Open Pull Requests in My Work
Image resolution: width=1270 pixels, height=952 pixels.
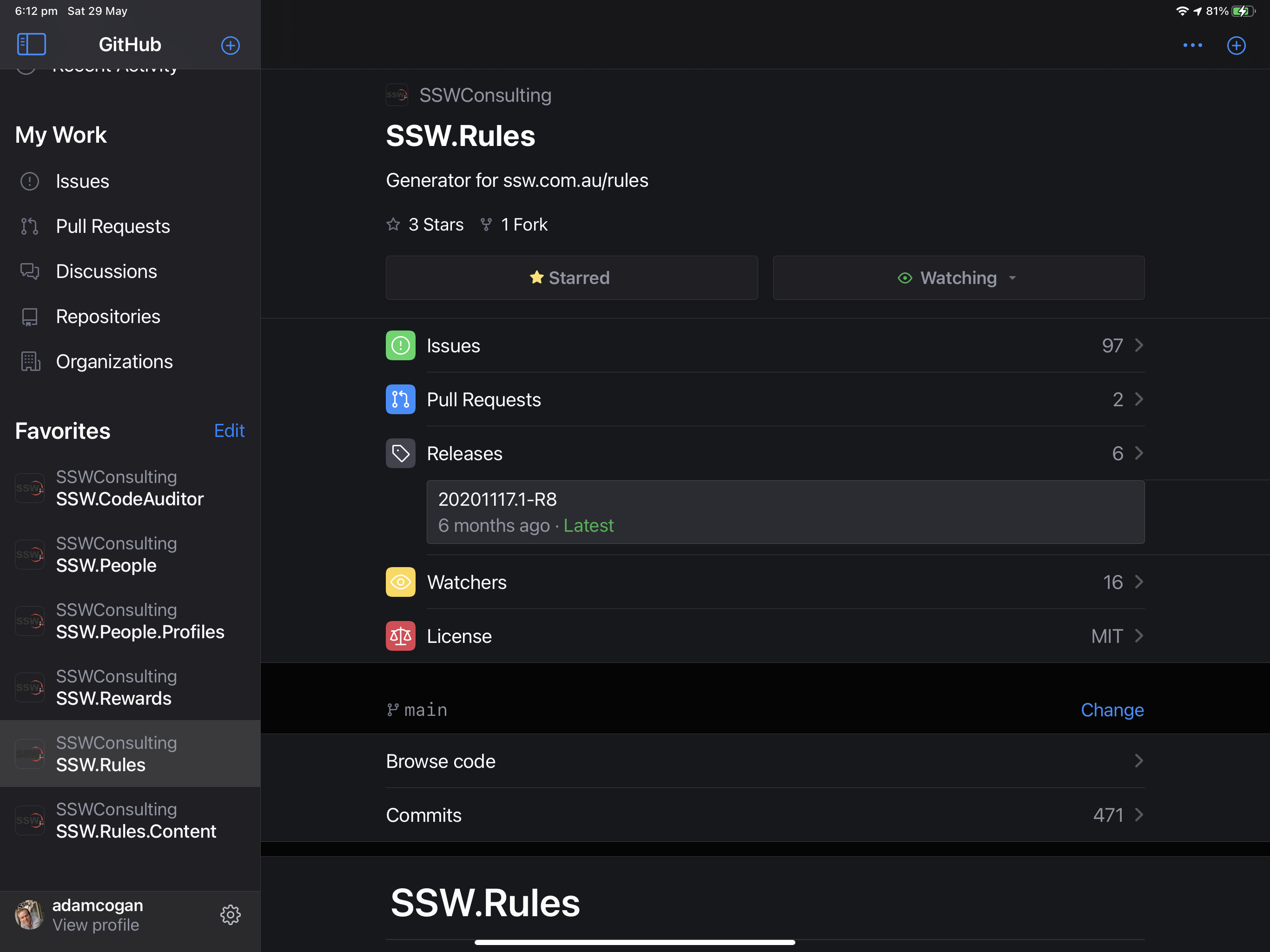click(x=130, y=226)
